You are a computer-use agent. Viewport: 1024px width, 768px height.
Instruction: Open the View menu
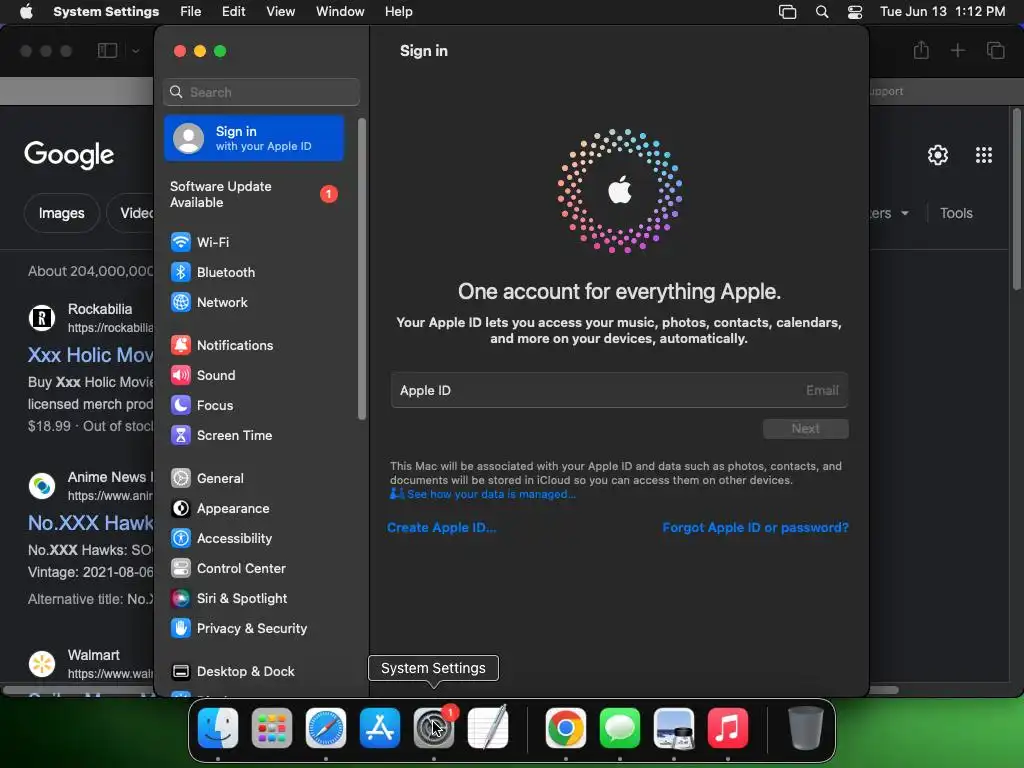[x=281, y=12]
